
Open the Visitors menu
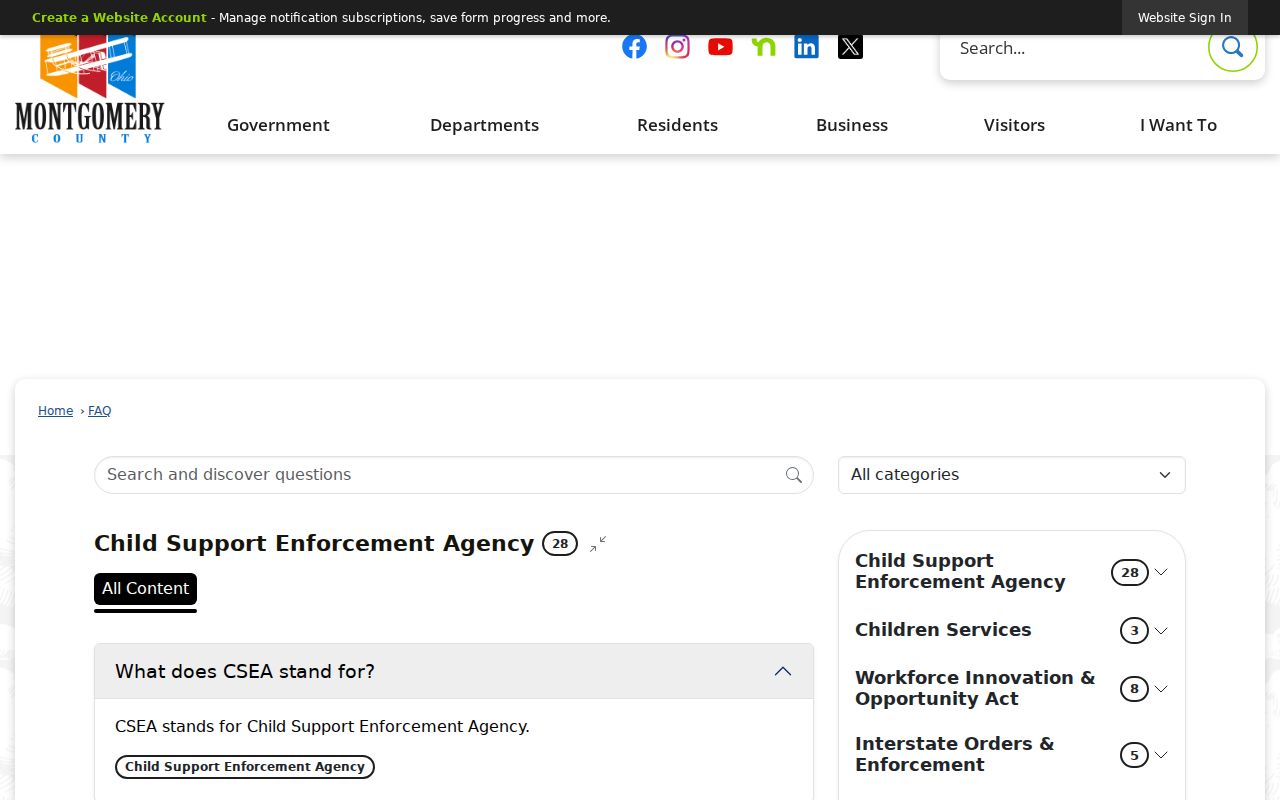(x=1014, y=125)
